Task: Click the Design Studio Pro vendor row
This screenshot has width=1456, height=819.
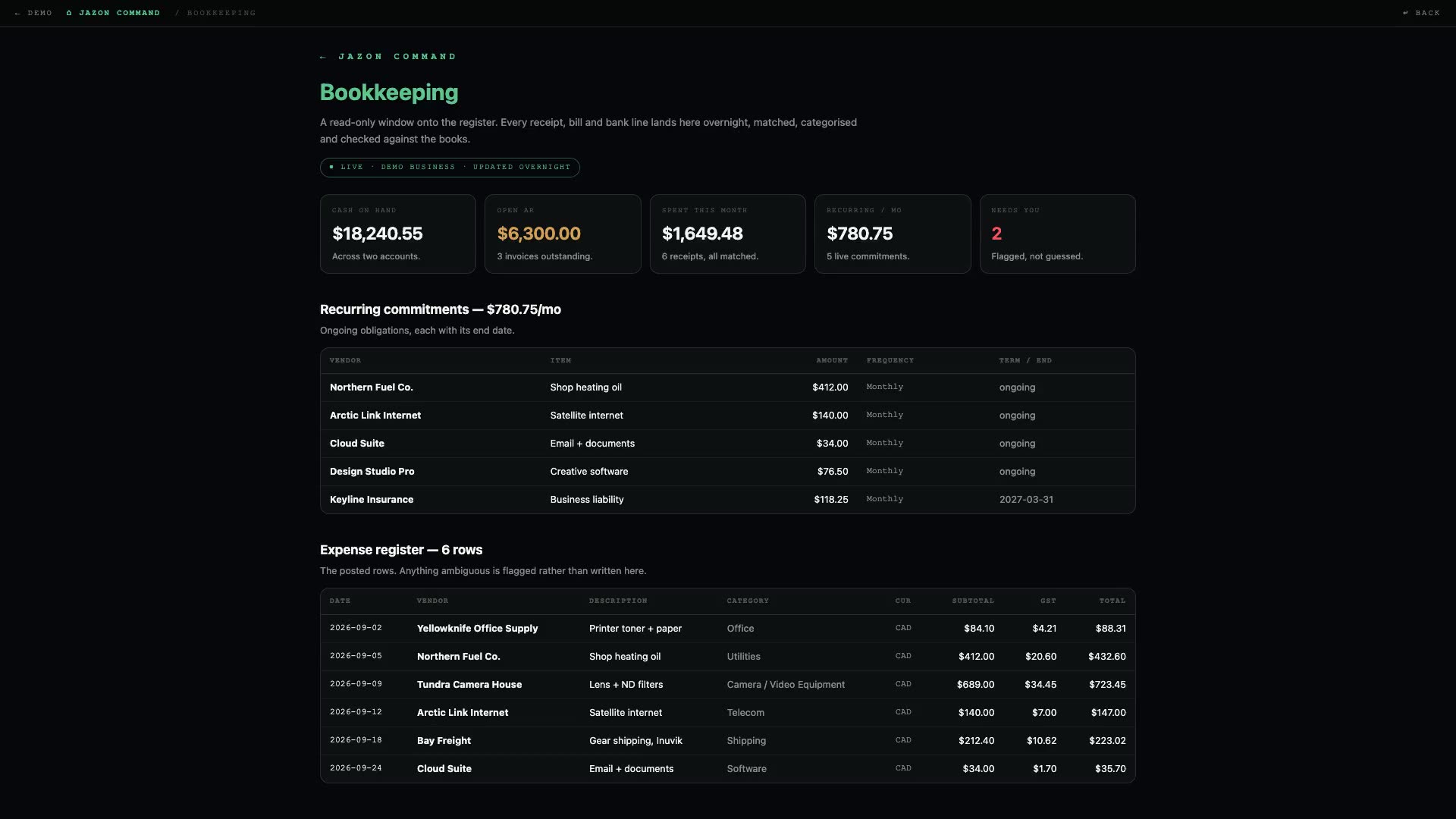Action: pos(728,472)
